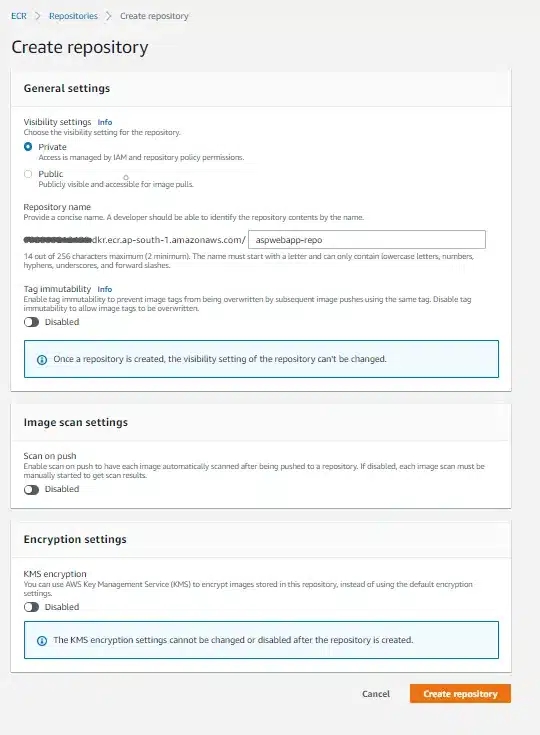
Task: Select the Public visibility radio button
Action: pyautogui.click(x=28, y=174)
